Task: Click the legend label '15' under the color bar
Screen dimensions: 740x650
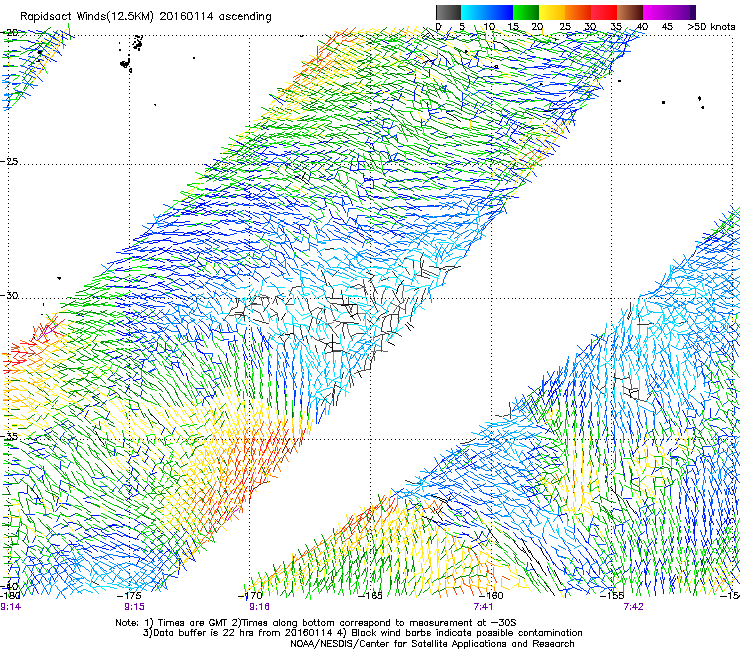Action: click(x=513, y=26)
